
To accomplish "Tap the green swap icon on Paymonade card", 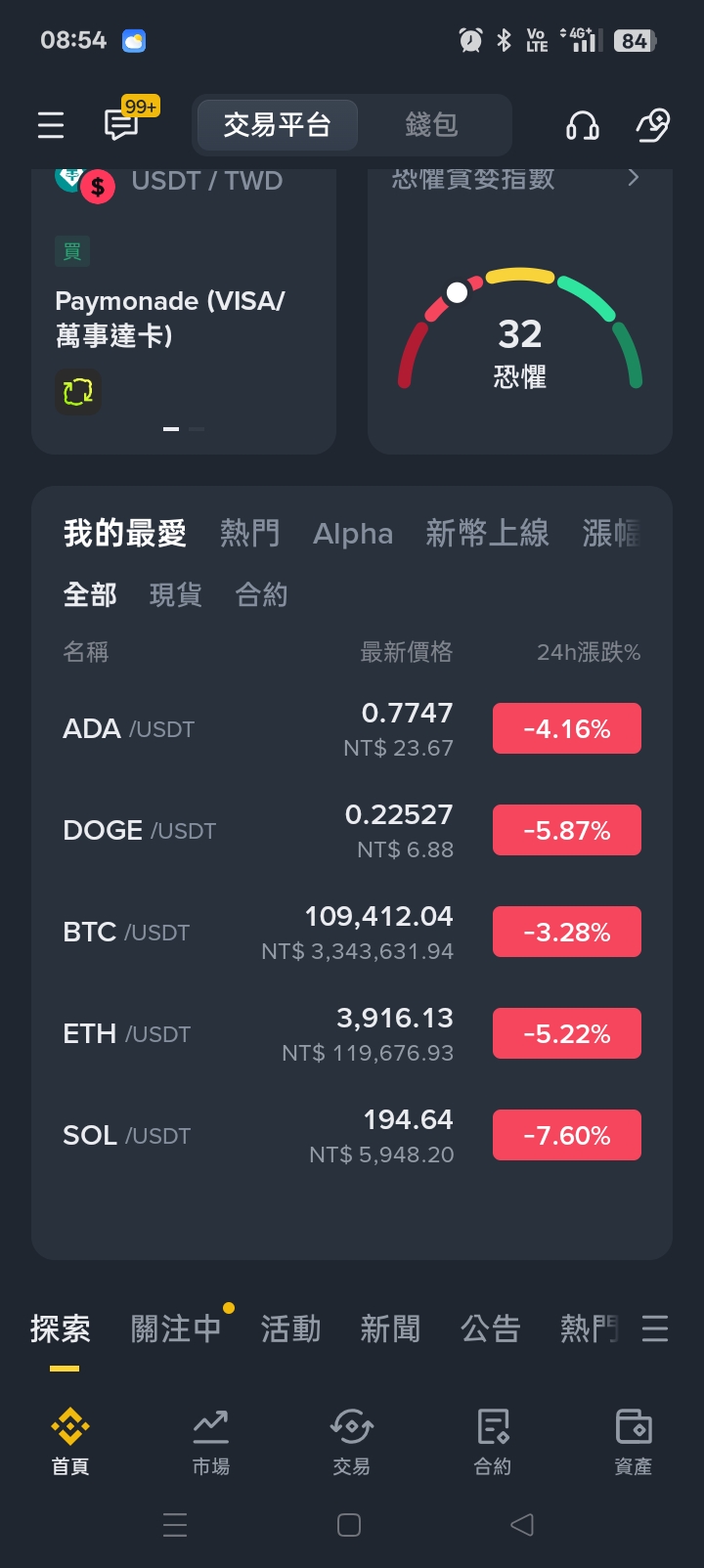I will (x=78, y=392).
